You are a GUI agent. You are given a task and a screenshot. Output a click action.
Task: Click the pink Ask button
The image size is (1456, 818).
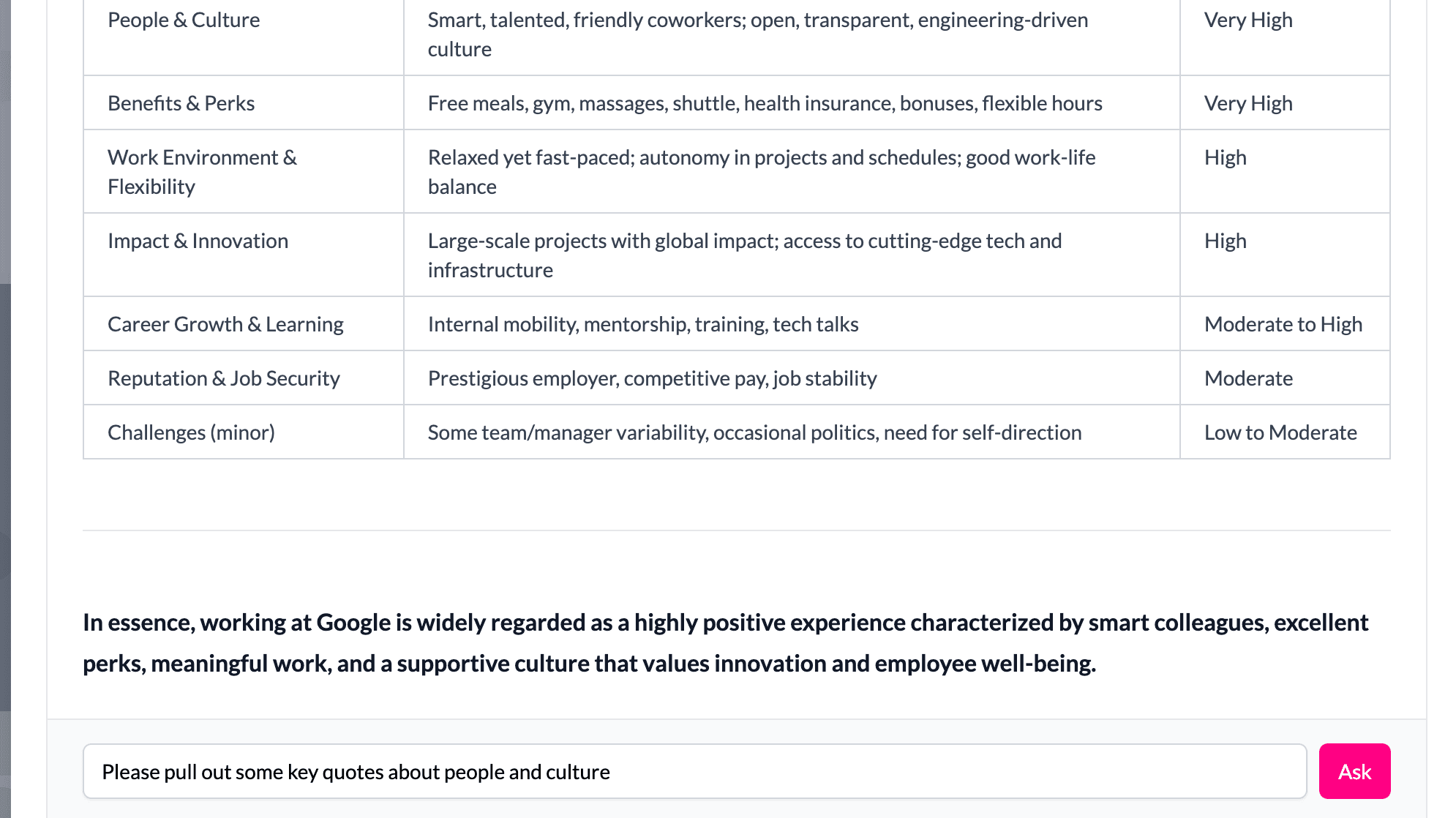coord(1354,771)
